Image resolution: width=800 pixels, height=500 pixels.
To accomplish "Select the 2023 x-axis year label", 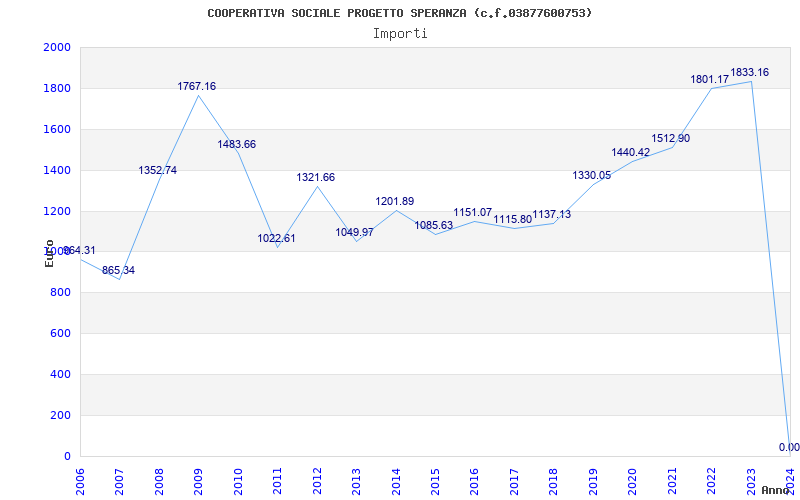I will coord(751,480).
